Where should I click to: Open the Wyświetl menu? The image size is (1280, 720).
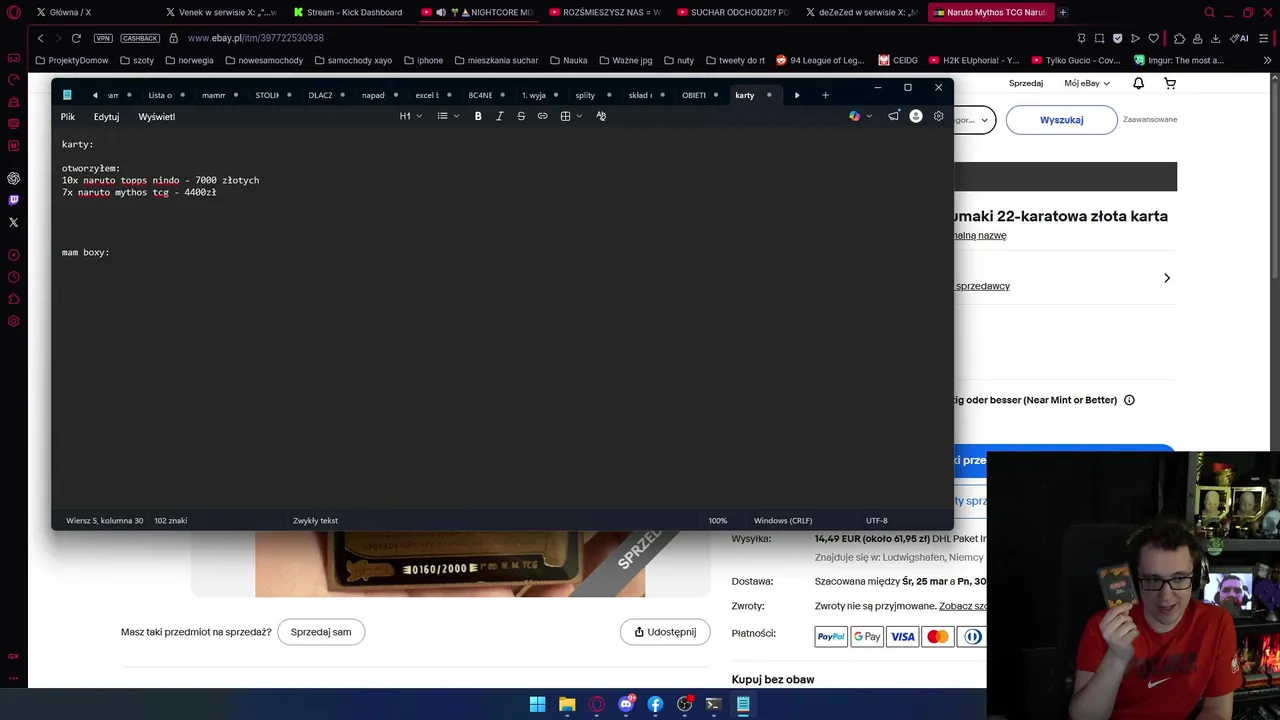tap(156, 116)
